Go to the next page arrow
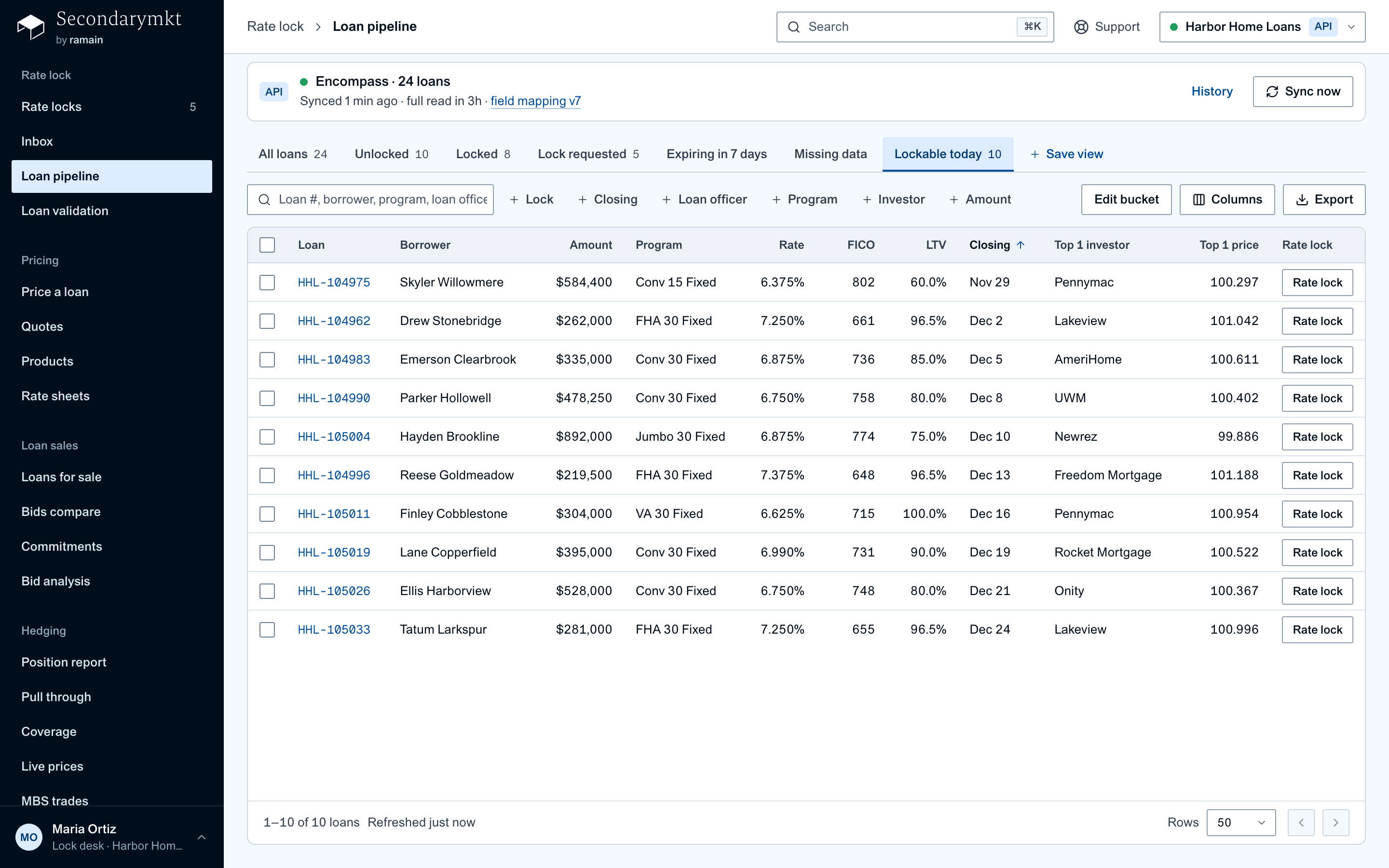The image size is (1389, 868). click(1335, 823)
